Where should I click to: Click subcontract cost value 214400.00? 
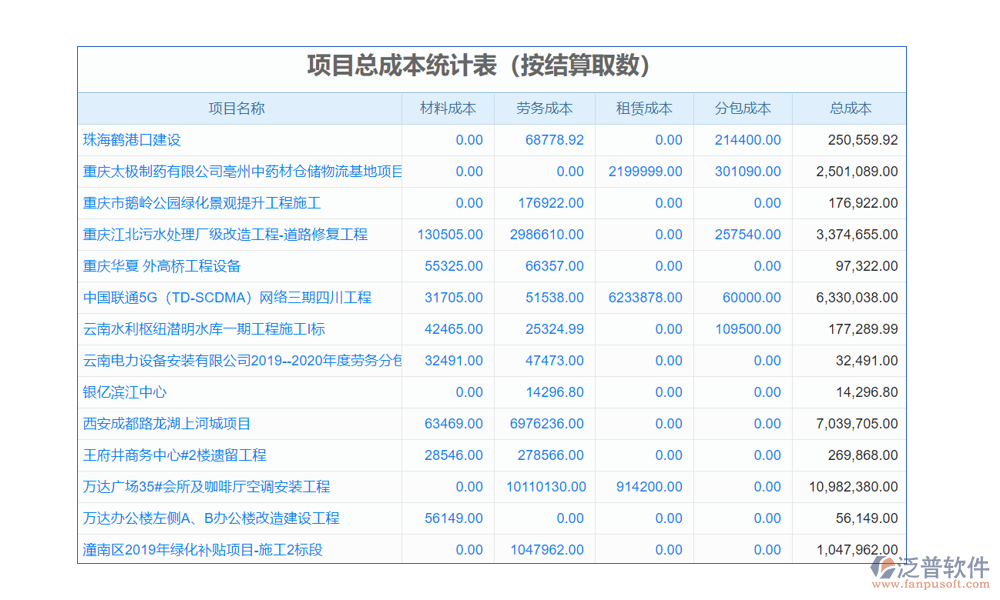point(748,140)
